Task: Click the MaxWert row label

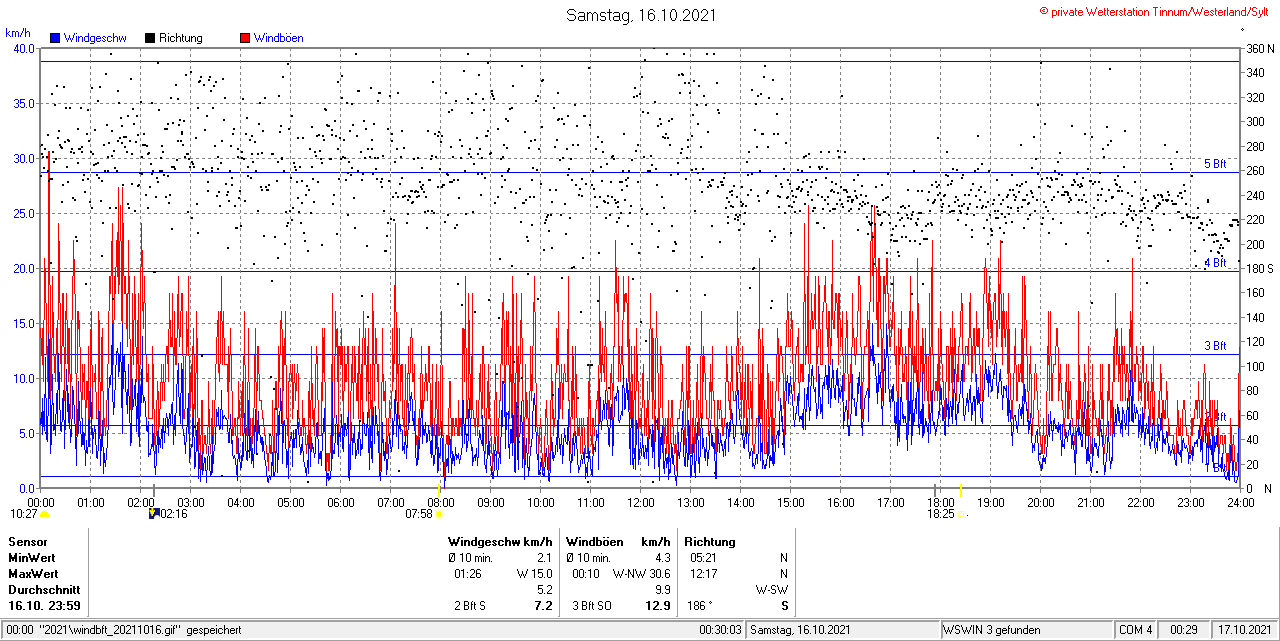Action: point(33,574)
